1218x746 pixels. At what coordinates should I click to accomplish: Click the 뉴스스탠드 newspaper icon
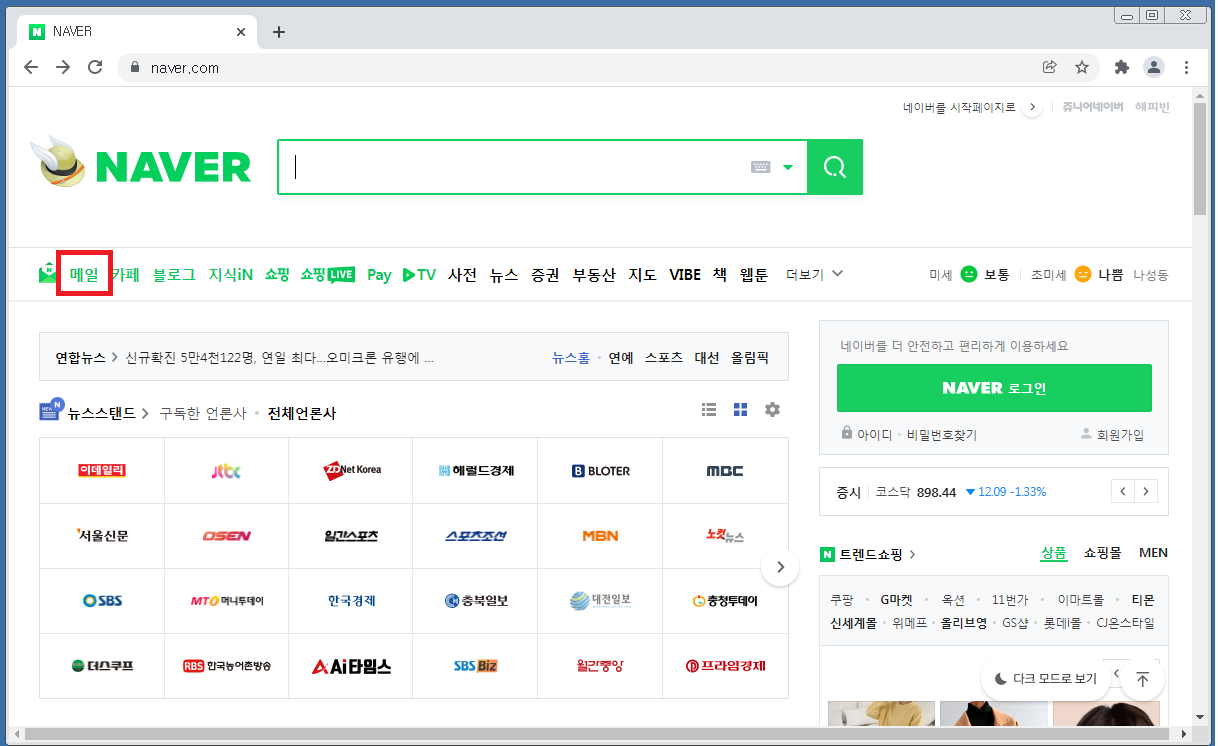click(51, 411)
